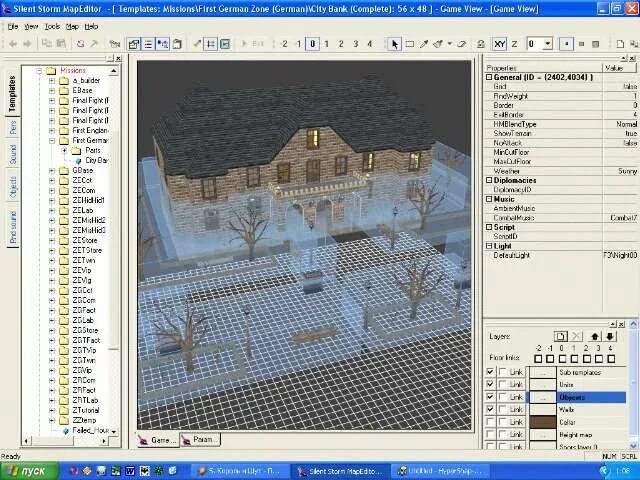This screenshot has height=480, width=640.
Task: Choose the rectangle selection tool
Action: 410,44
